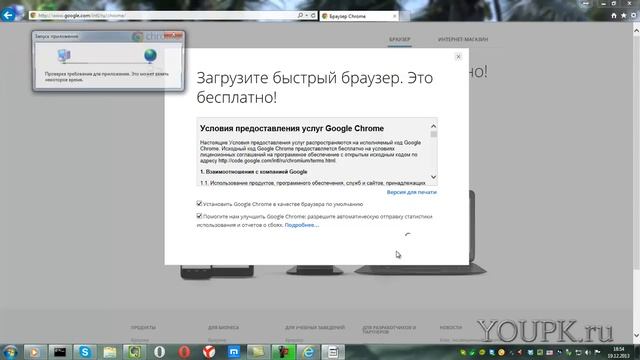The image size is (640, 360).
Task: Click the 1. Взаимоотношения с компанией Google text
Action: (253, 172)
